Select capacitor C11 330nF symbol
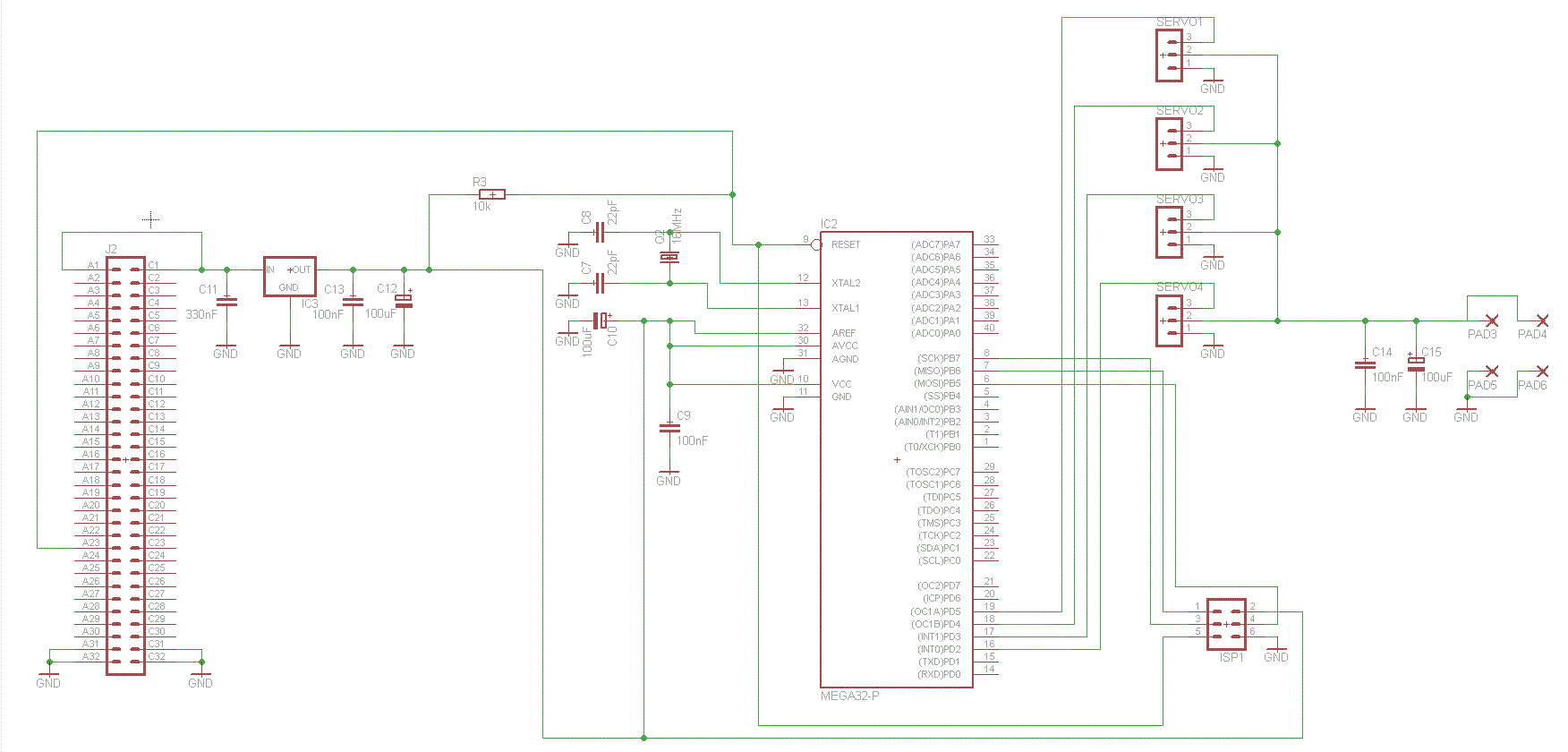Viewport: 1568px width, 752px height. pyautogui.click(x=226, y=302)
